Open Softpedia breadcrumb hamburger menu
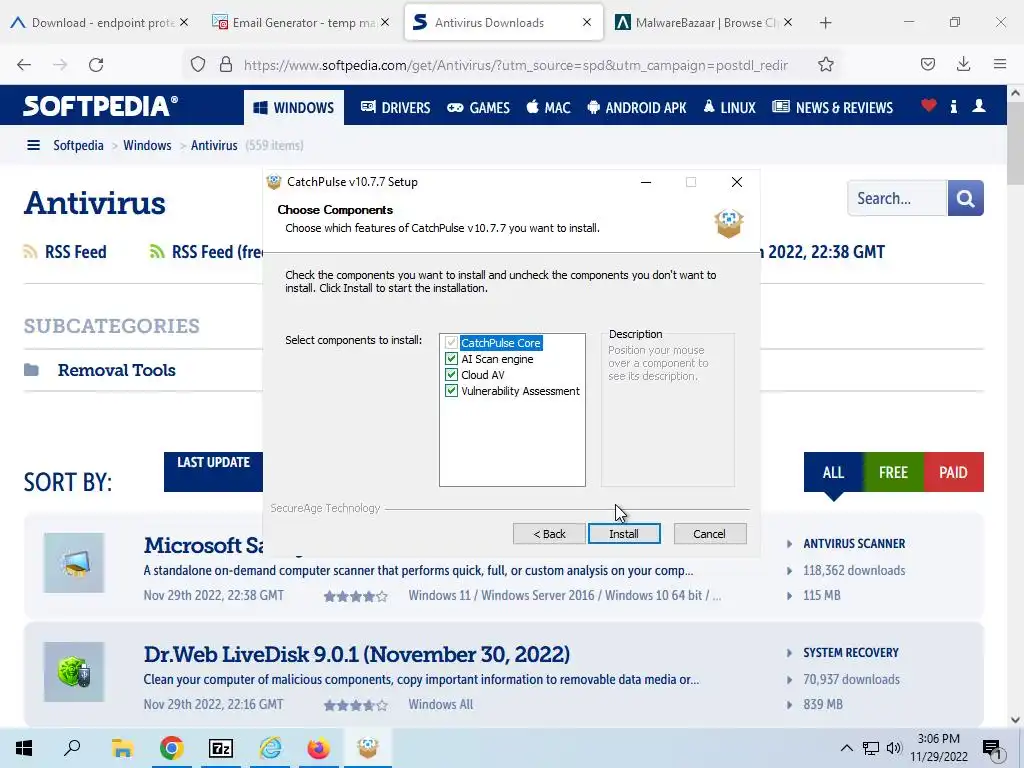The height and width of the screenshot is (768, 1024). tap(33, 145)
